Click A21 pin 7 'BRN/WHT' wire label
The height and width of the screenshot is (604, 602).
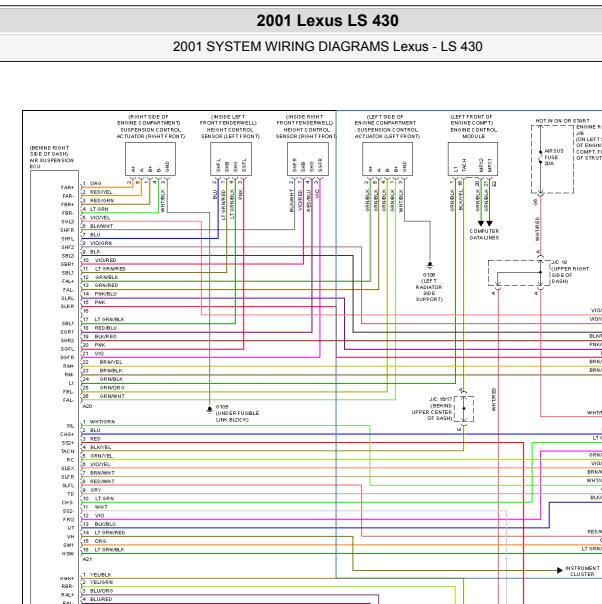click(102, 473)
